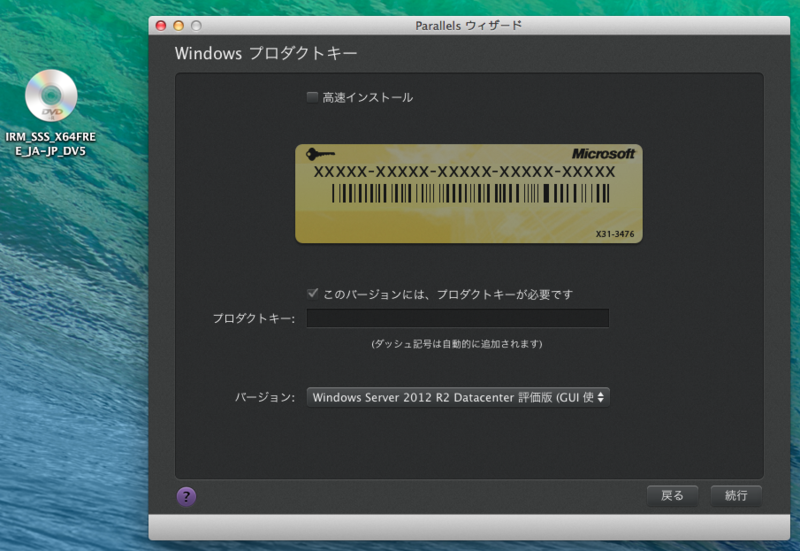Click the Windows プロダクトキー heading
The image size is (800, 551).
pos(266,53)
